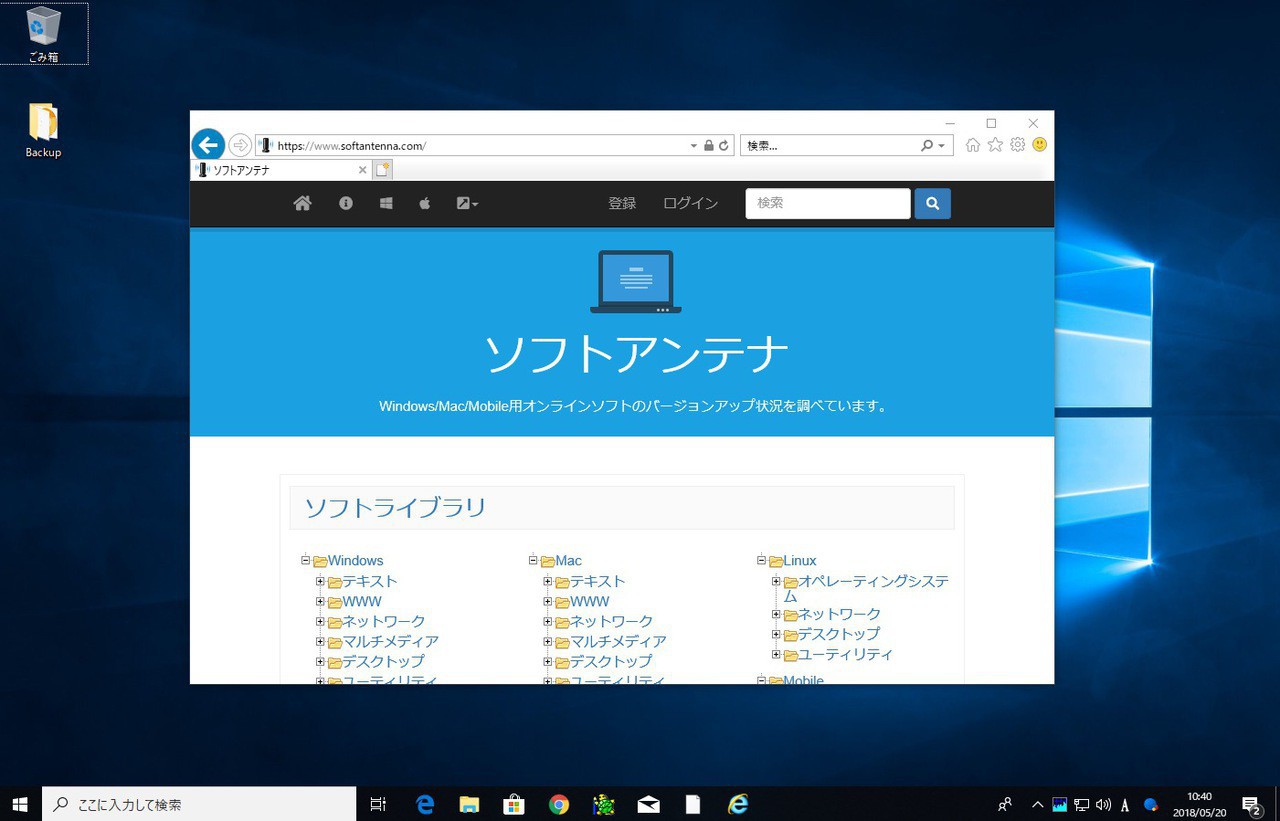Open the WWW link under Windows
The image size is (1280, 821).
[362, 602]
